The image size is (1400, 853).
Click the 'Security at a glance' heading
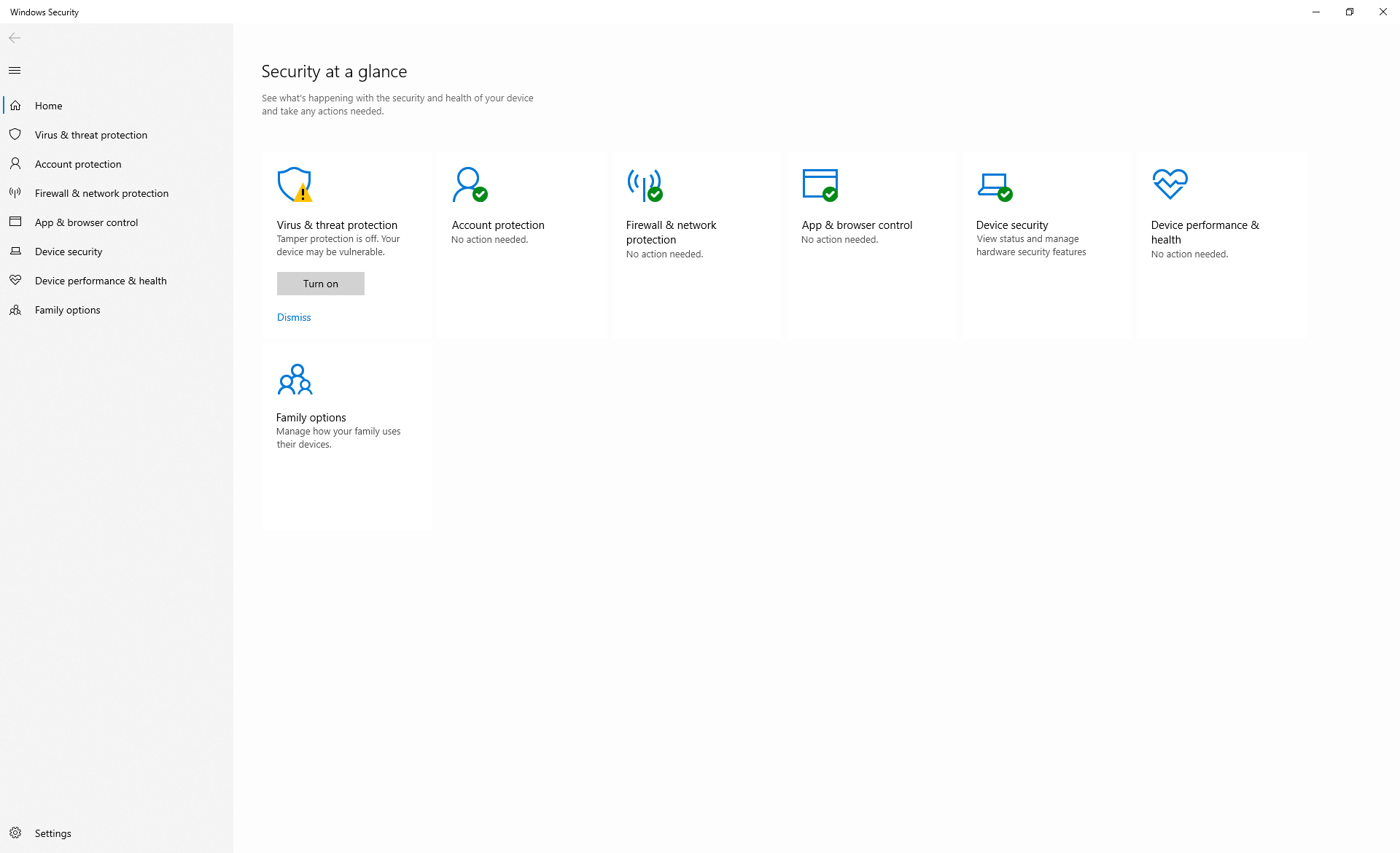[x=334, y=71]
